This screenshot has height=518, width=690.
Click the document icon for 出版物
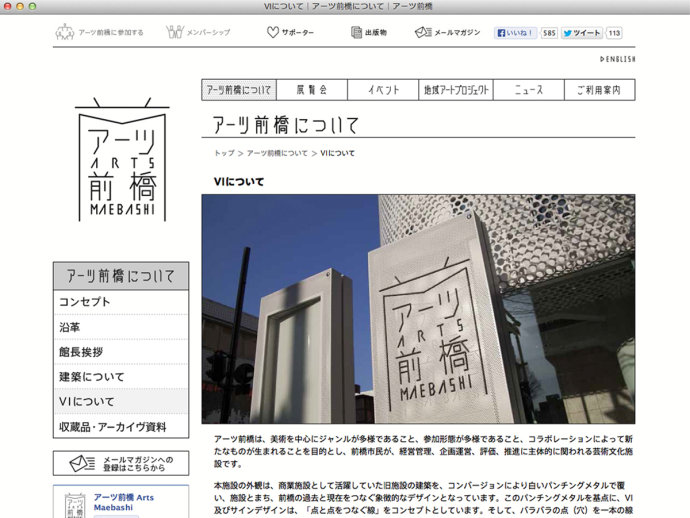(356, 32)
